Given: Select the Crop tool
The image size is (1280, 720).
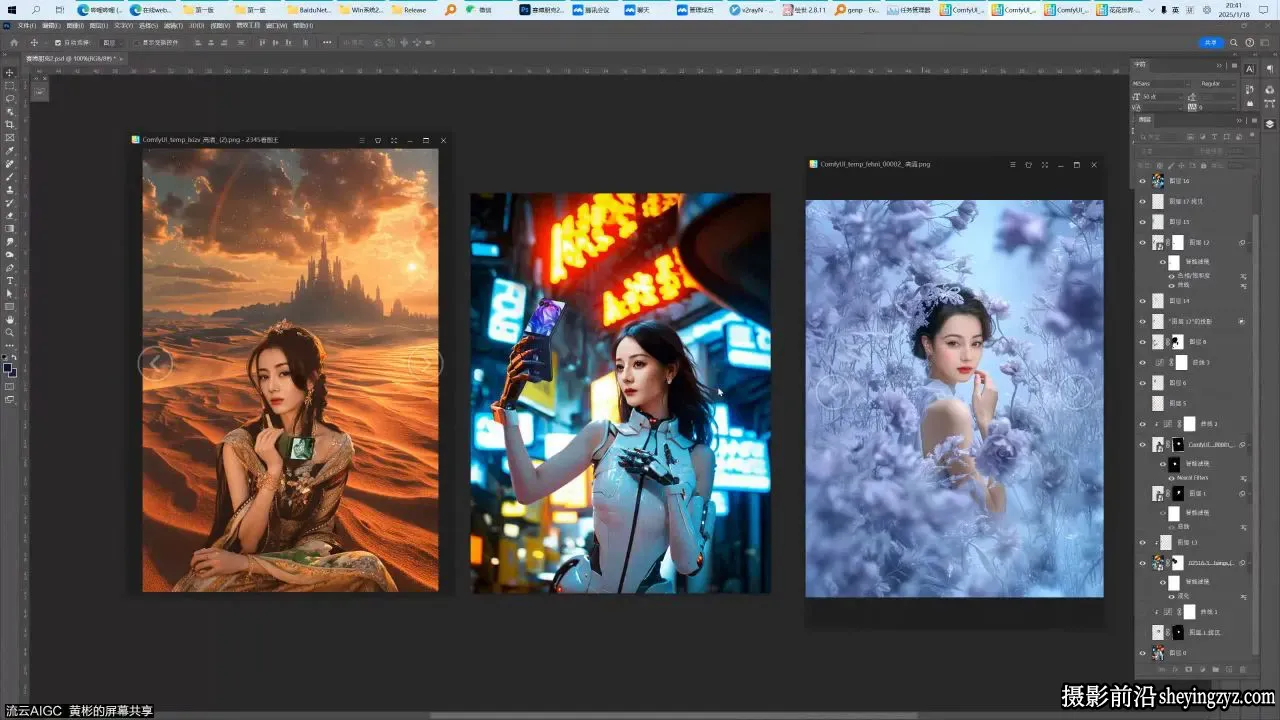Looking at the screenshot, I should point(10,124).
